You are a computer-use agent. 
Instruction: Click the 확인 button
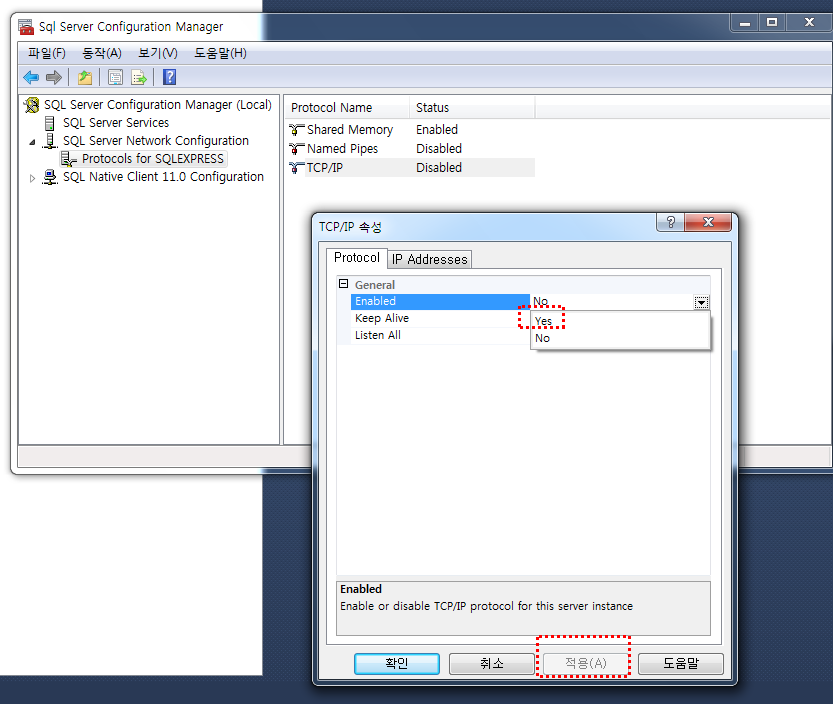point(396,664)
